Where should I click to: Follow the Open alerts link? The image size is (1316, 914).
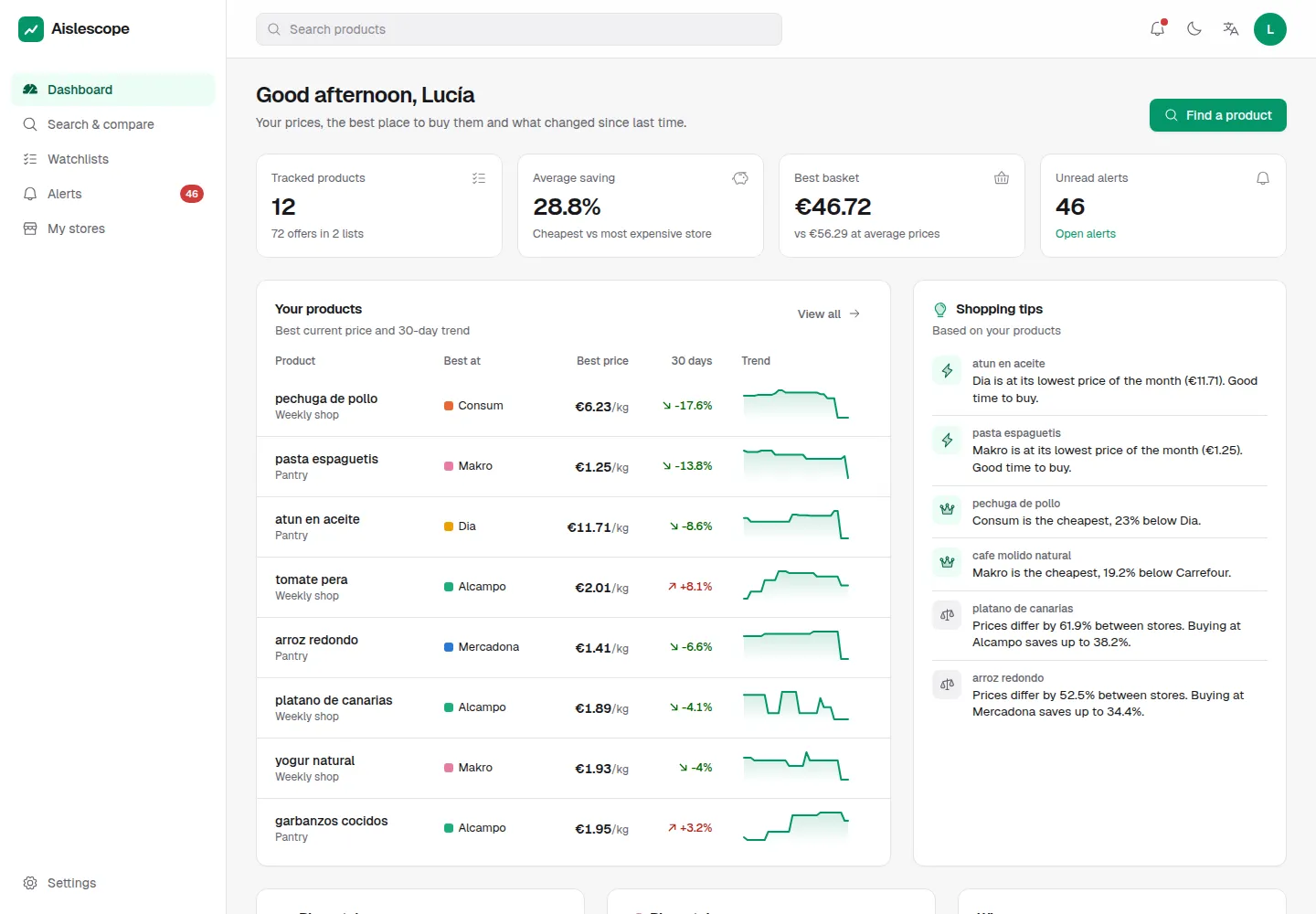1086,234
